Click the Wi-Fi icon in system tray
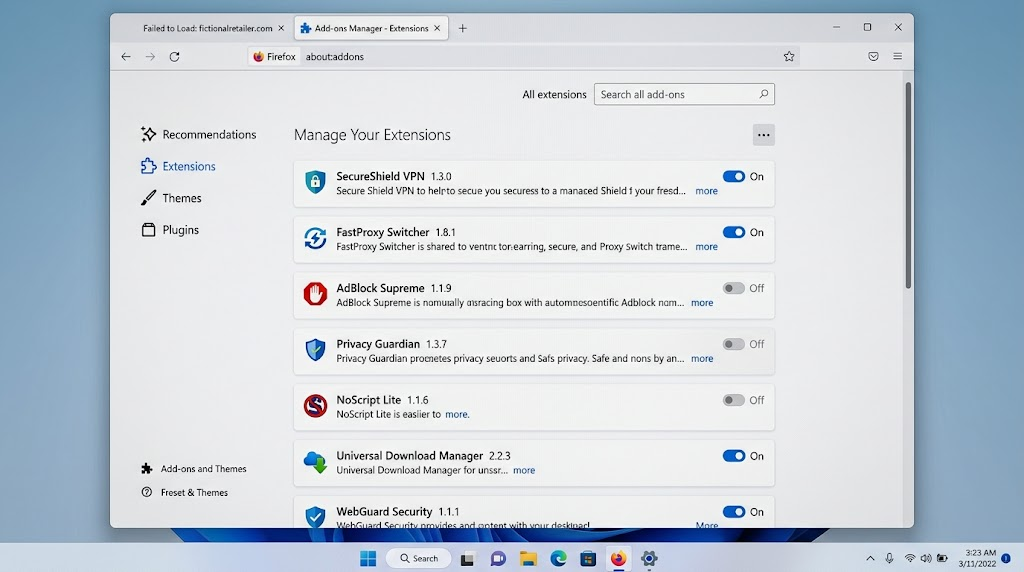 (x=910, y=558)
